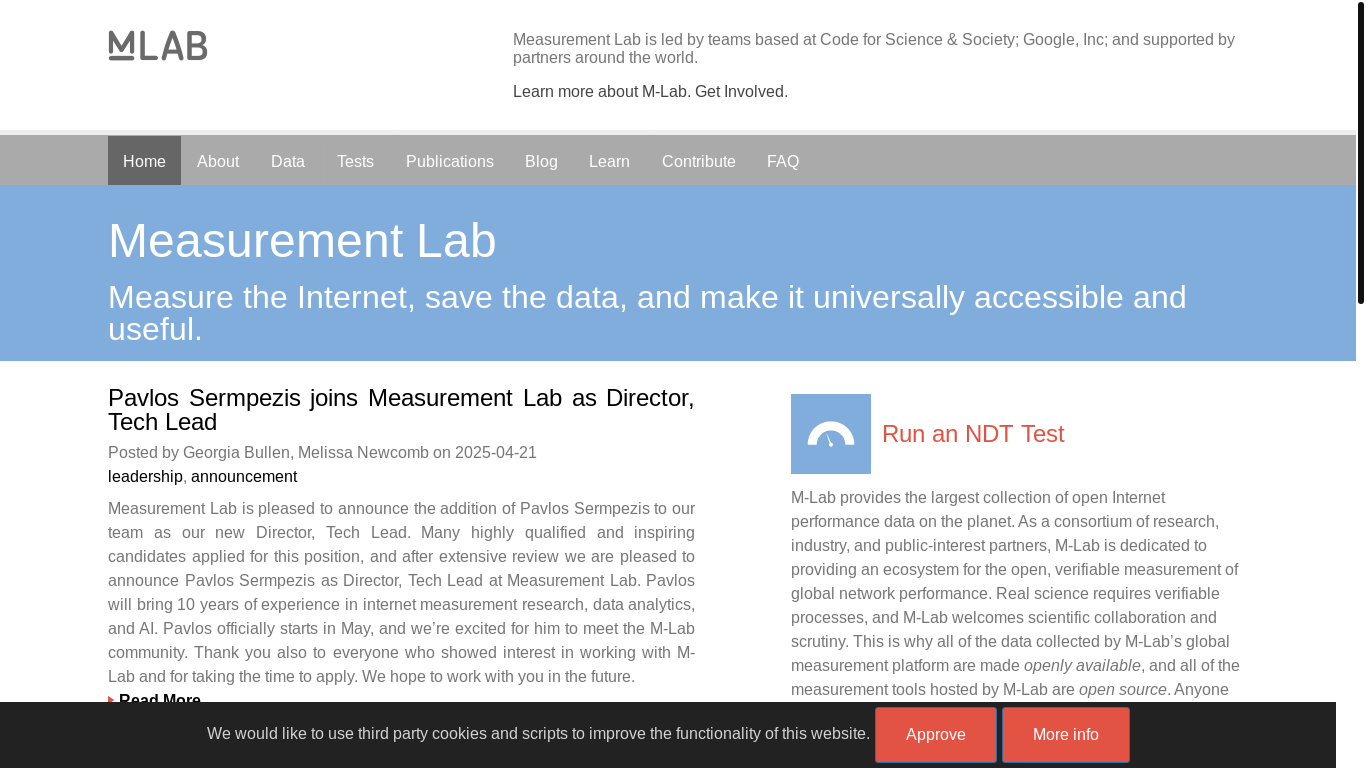Visit the Blog section
The width and height of the screenshot is (1366, 768).
[541, 161]
